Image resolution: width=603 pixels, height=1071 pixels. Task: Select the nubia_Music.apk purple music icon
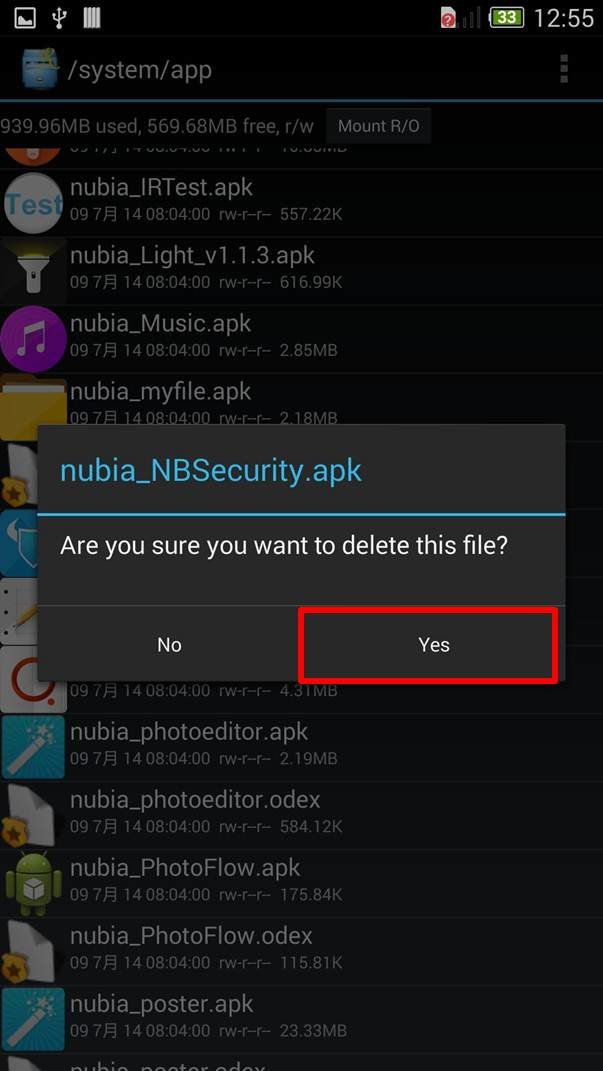tap(33, 339)
